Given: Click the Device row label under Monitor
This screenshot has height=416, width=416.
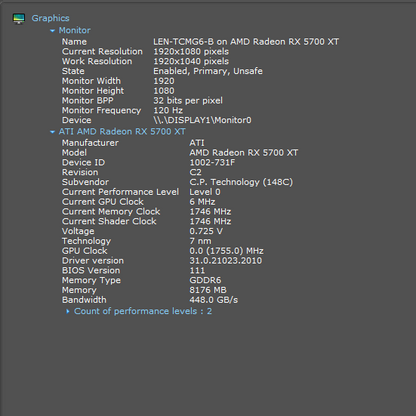Looking at the screenshot, I should (76, 120).
